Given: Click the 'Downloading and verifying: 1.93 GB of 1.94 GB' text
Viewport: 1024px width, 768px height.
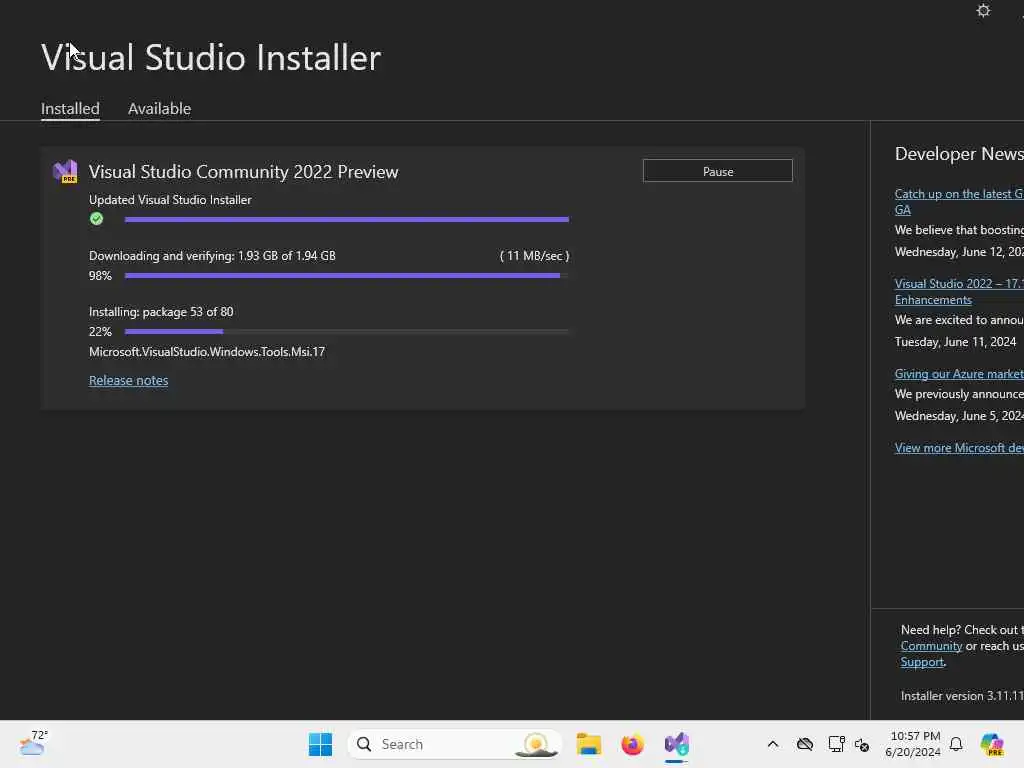Looking at the screenshot, I should (212, 255).
